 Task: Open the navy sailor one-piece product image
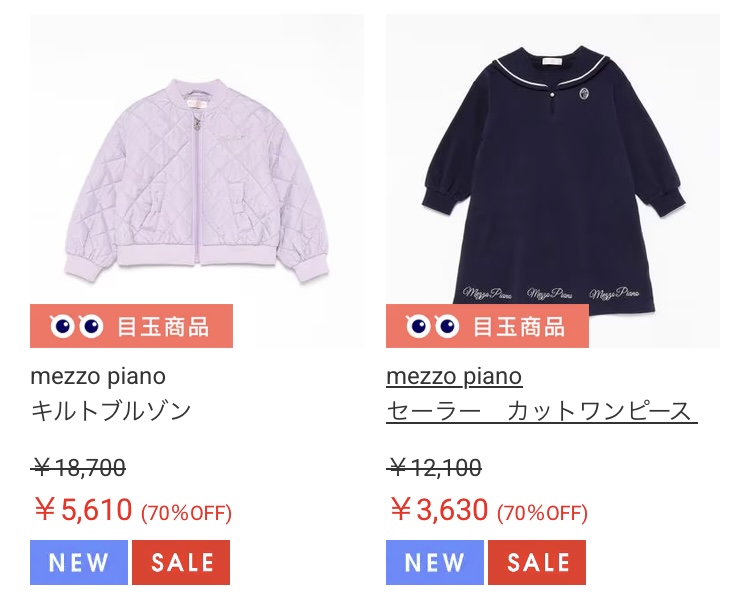(x=552, y=181)
